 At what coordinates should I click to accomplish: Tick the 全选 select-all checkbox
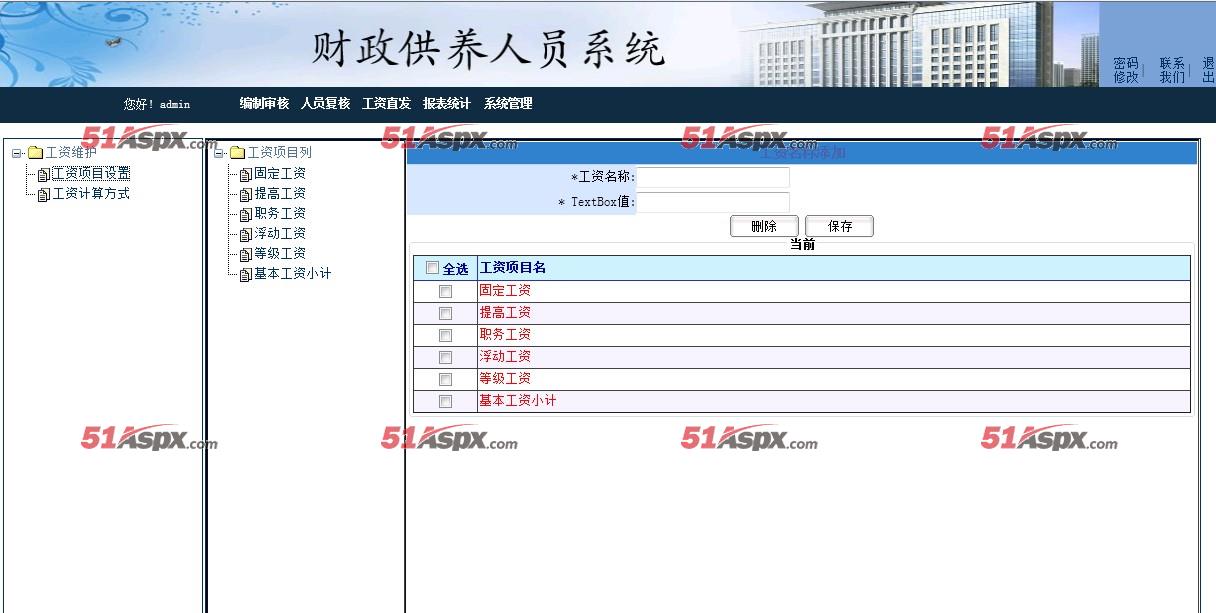click(432, 268)
